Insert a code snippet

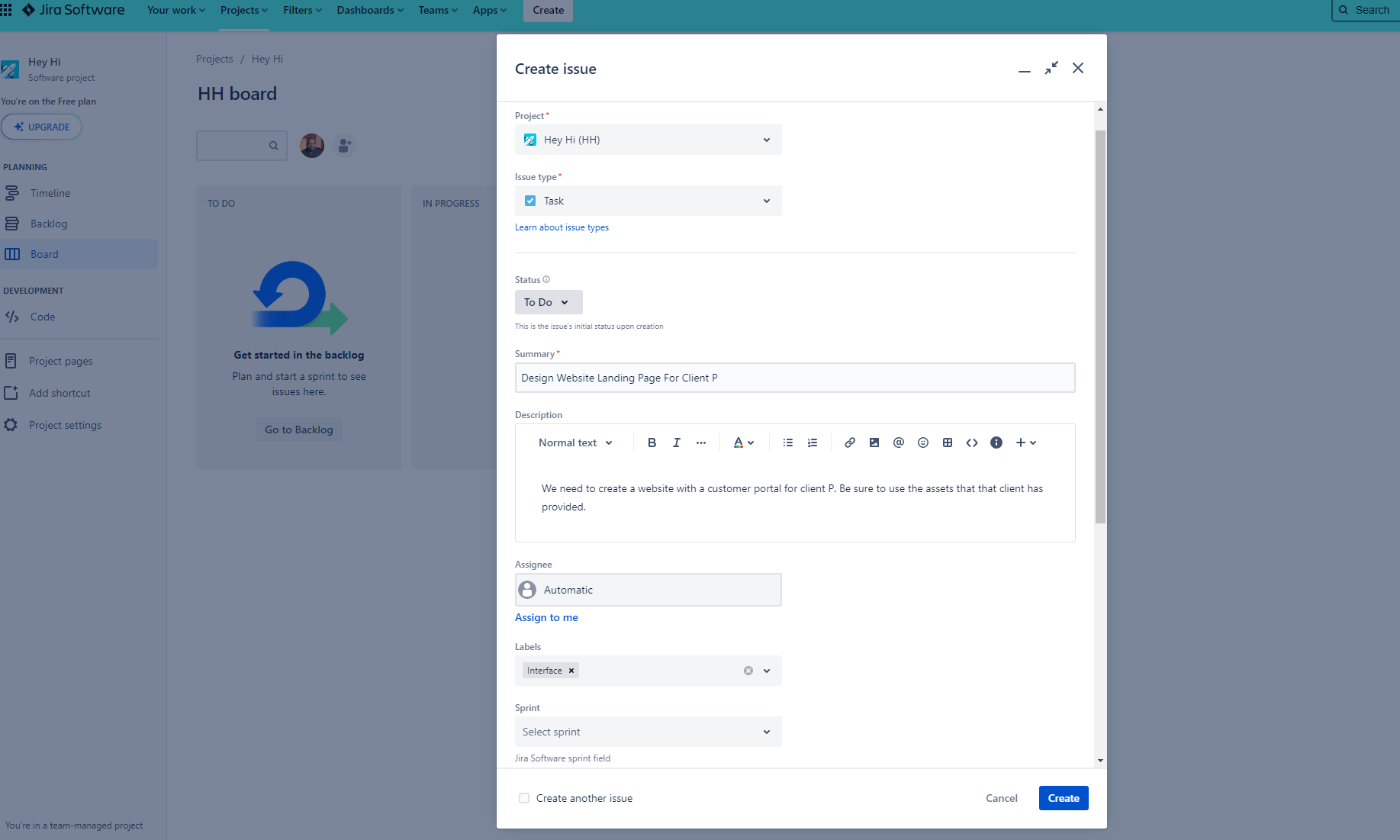tap(971, 443)
